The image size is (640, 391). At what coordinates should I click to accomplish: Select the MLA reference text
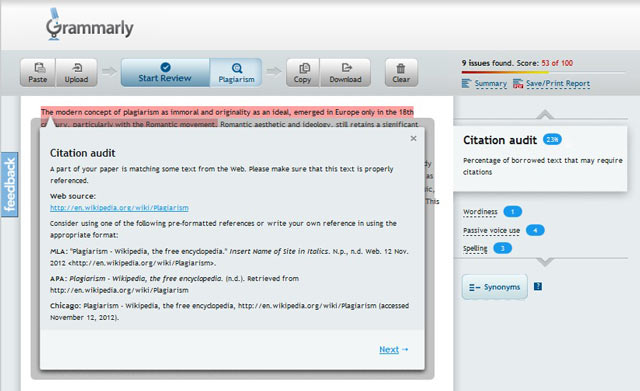229,257
